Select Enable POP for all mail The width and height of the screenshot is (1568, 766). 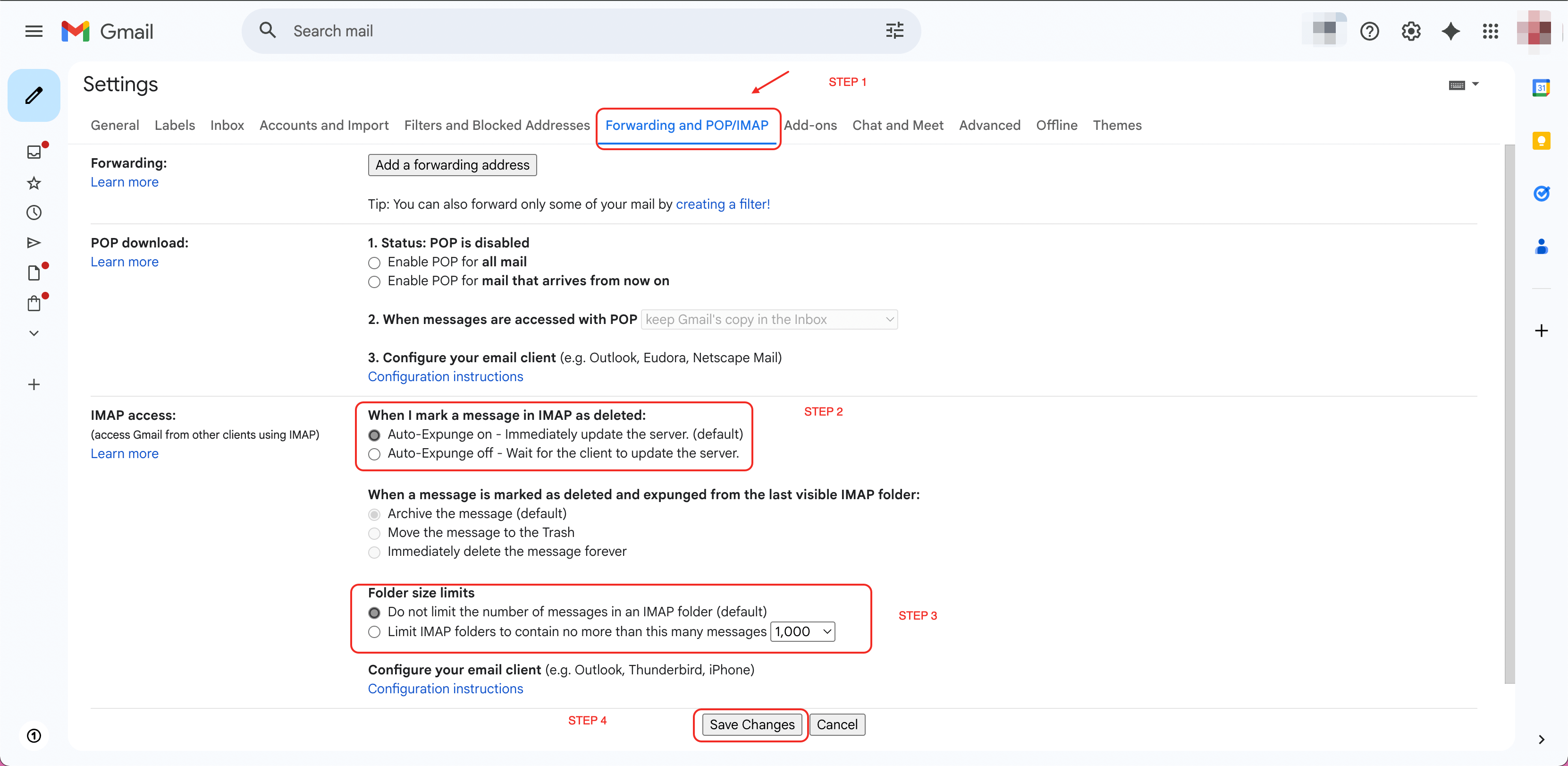coord(374,263)
